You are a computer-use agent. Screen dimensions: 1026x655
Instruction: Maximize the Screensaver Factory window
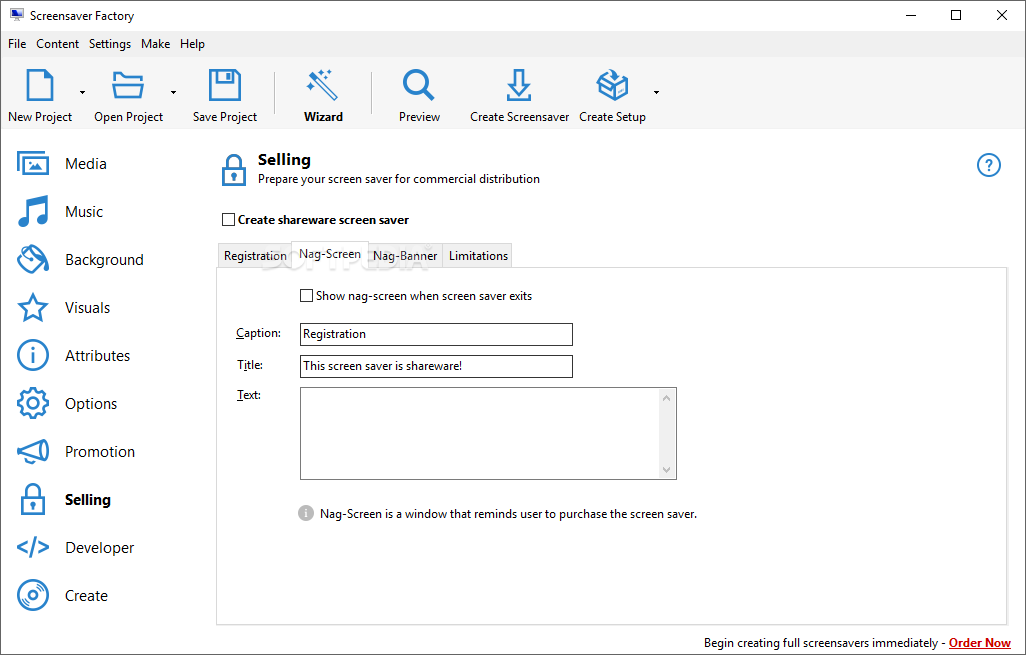coord(956,15)
